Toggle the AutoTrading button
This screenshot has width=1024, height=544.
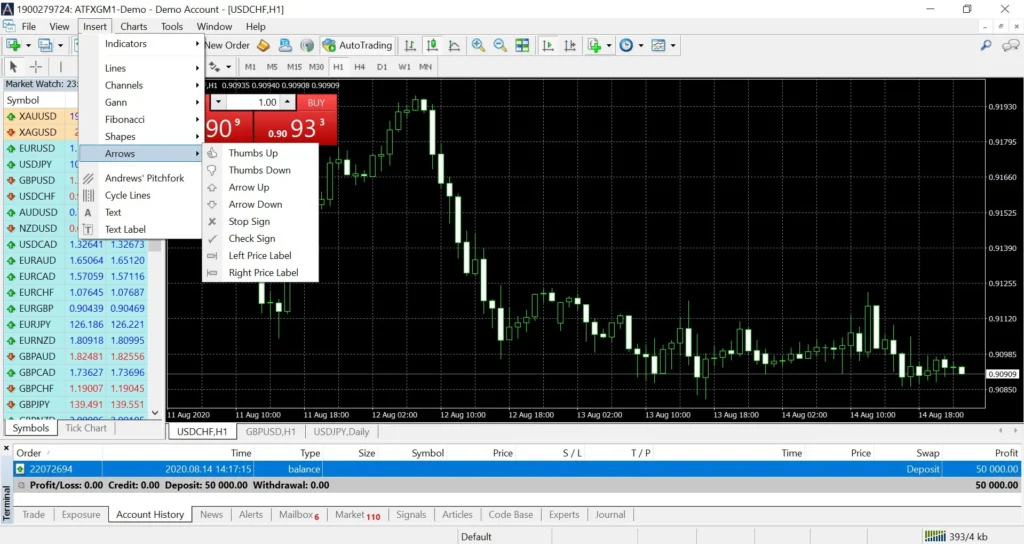(357, 45)
